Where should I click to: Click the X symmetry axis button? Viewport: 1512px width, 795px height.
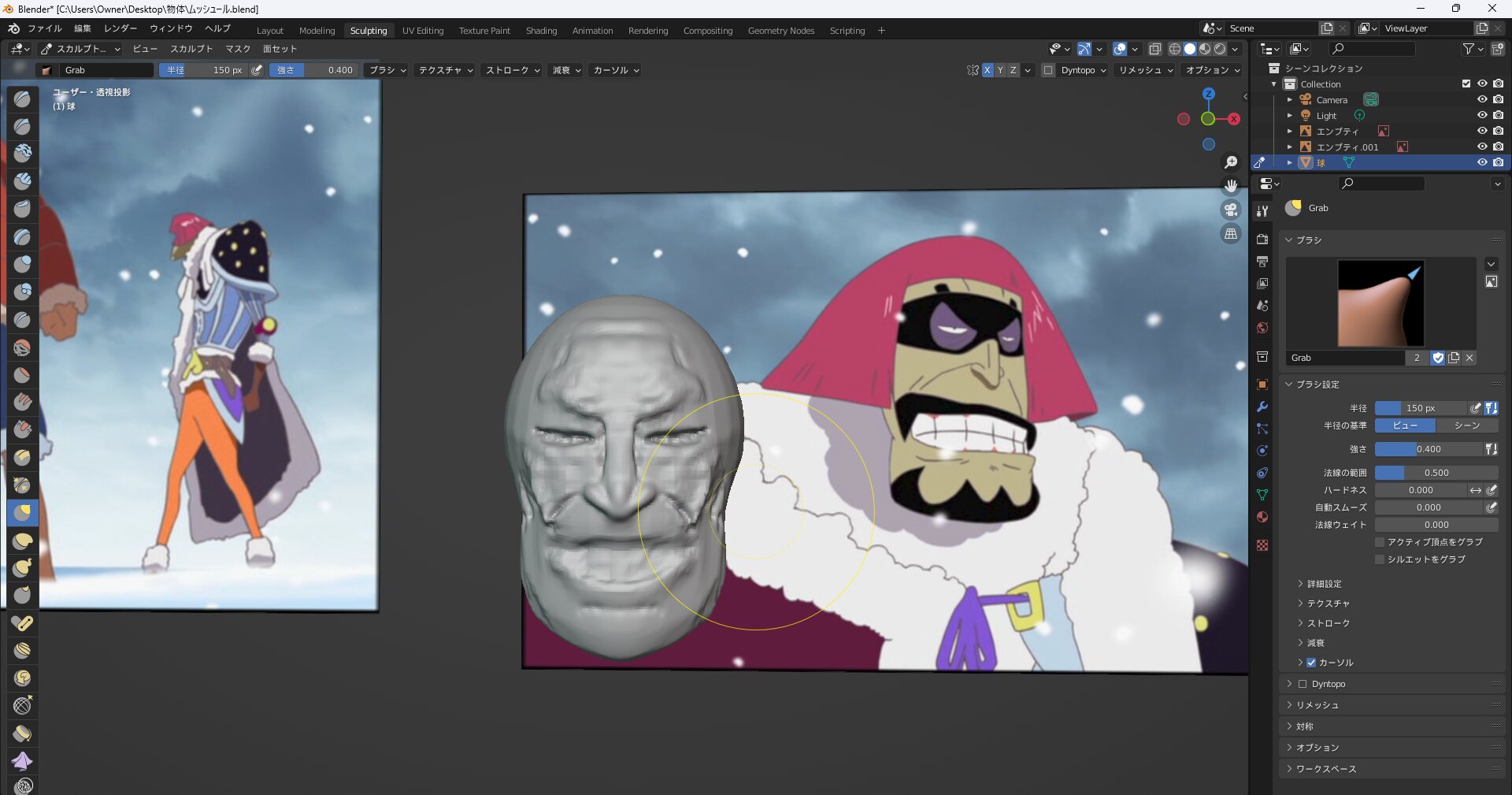pos(987,70)
